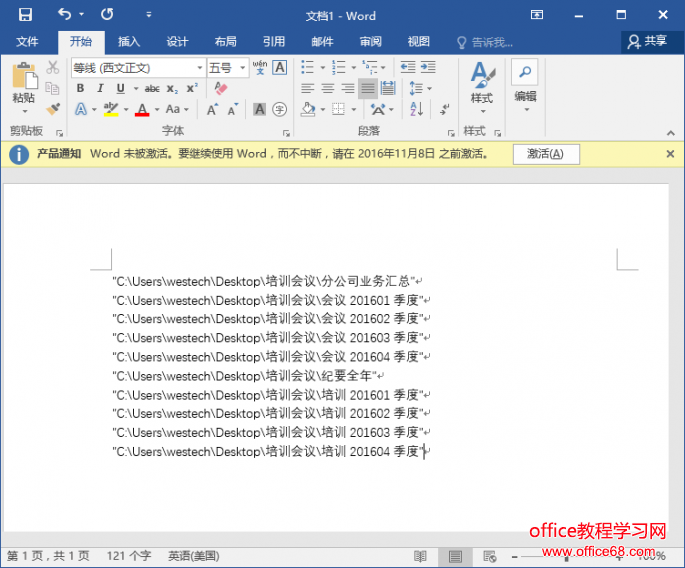Toggle Bold formatting
Screen dimensions: 685x568
pos(80,88)
